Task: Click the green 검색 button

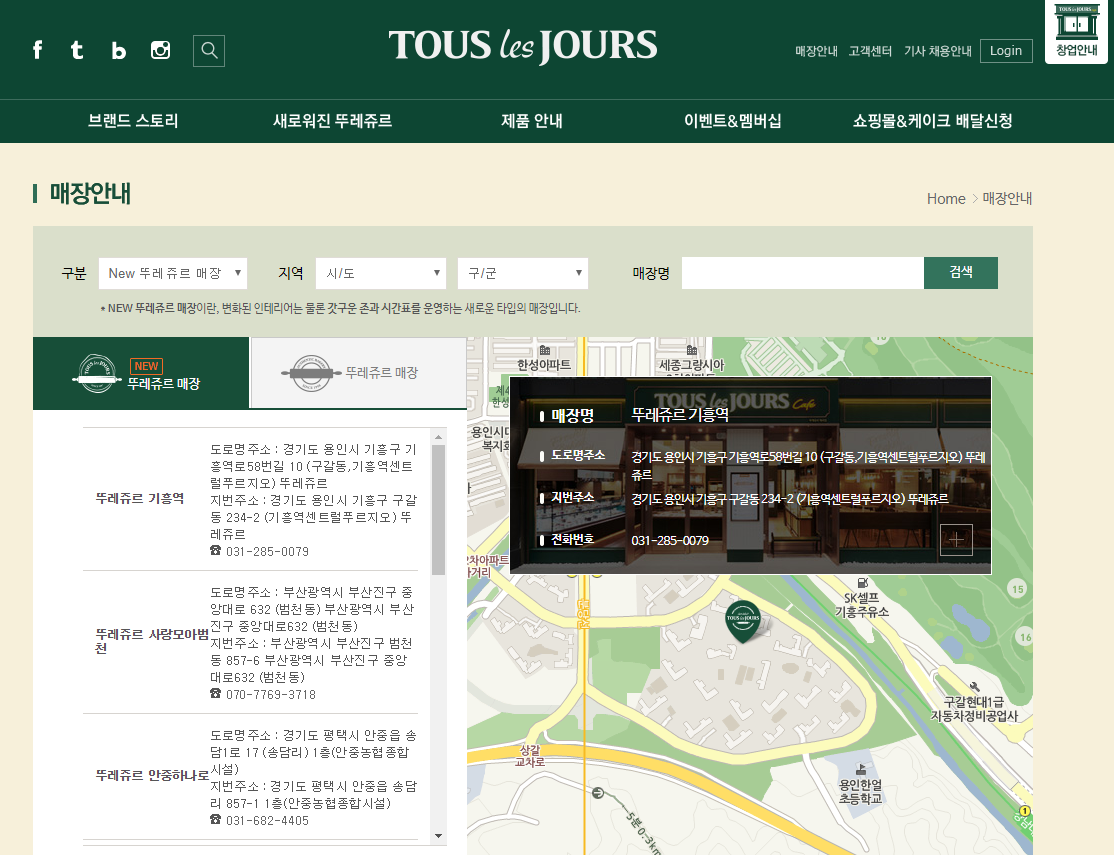Action: (x=961, y=273)
